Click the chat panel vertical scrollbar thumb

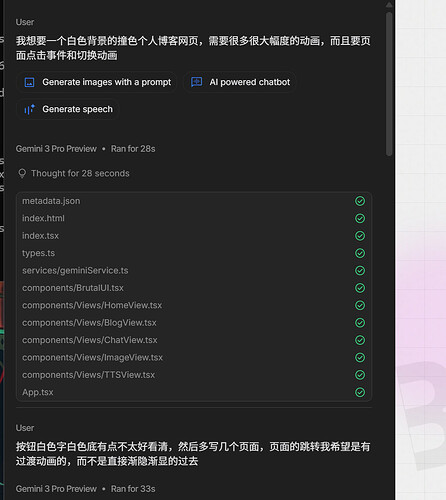point(389,84)
